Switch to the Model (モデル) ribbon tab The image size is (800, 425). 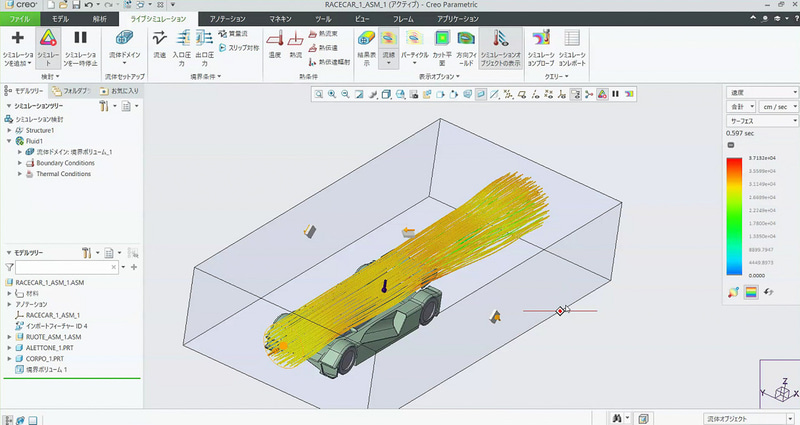tap(60, 19)
